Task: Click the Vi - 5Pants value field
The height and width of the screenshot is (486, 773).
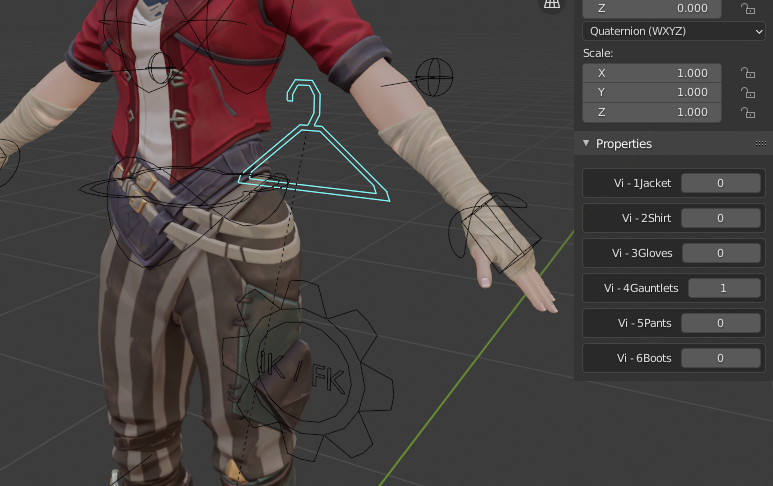Action: (x=720, y=323)
